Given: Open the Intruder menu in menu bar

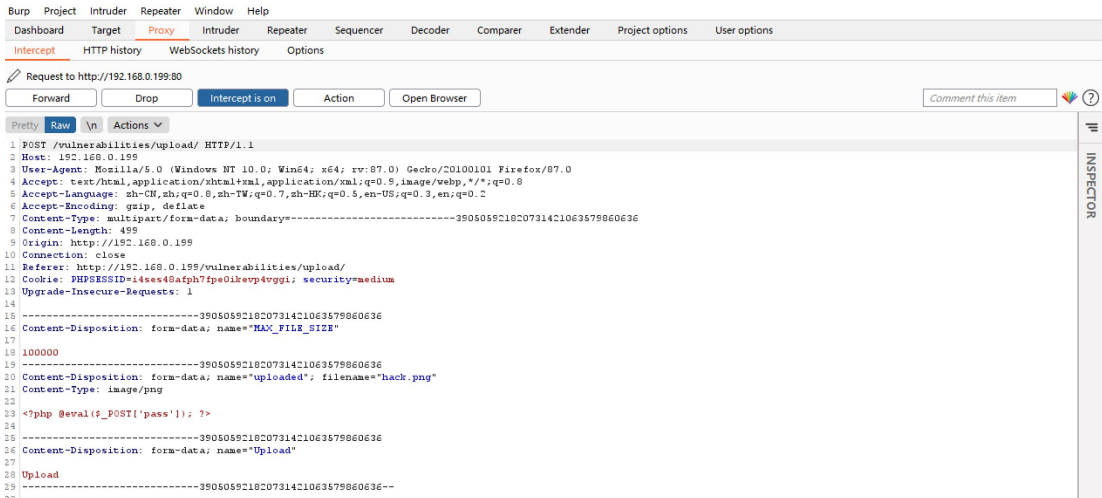Looking at the screenshot, I should (x=108, y=11).
